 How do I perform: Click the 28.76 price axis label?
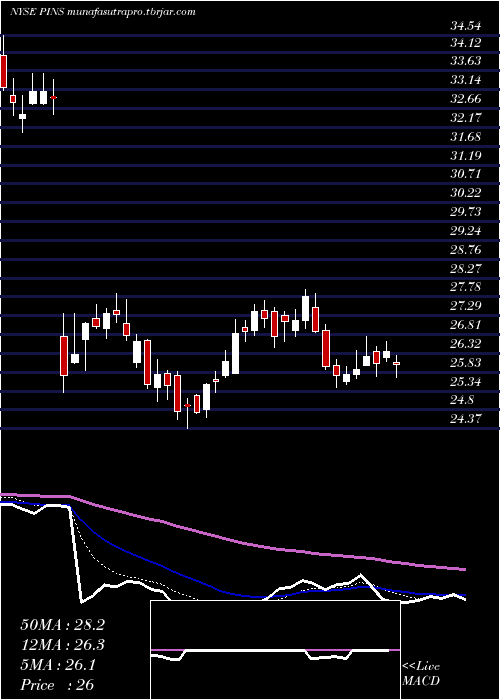tap(466, 250)
